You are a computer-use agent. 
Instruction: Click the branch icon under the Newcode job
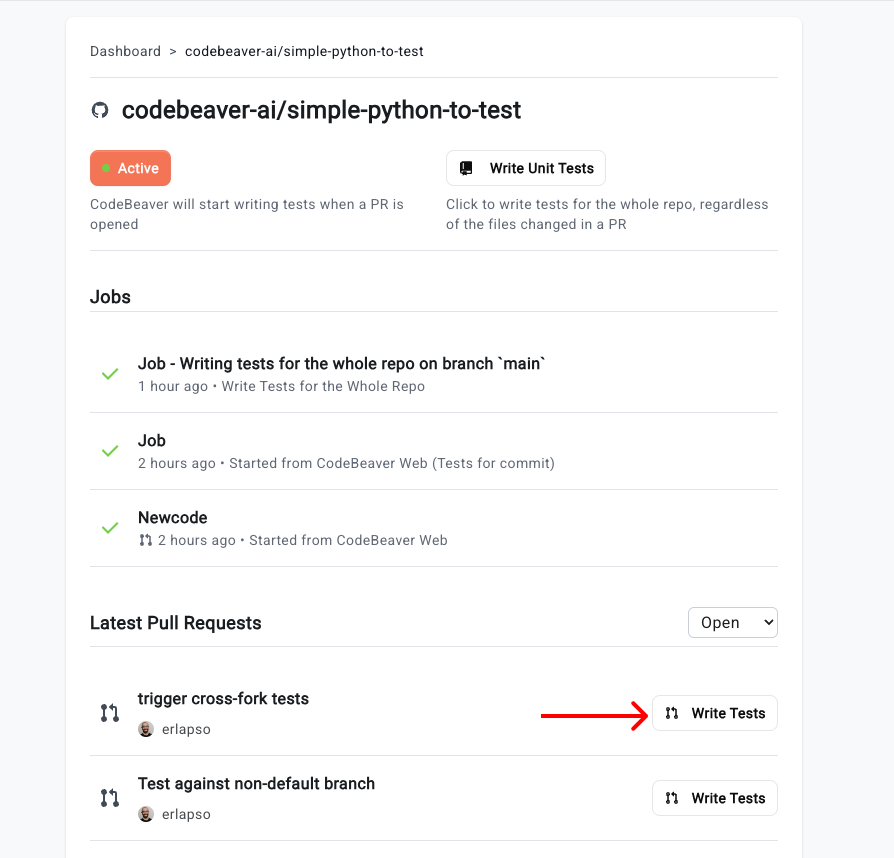[x=145, y=539]
